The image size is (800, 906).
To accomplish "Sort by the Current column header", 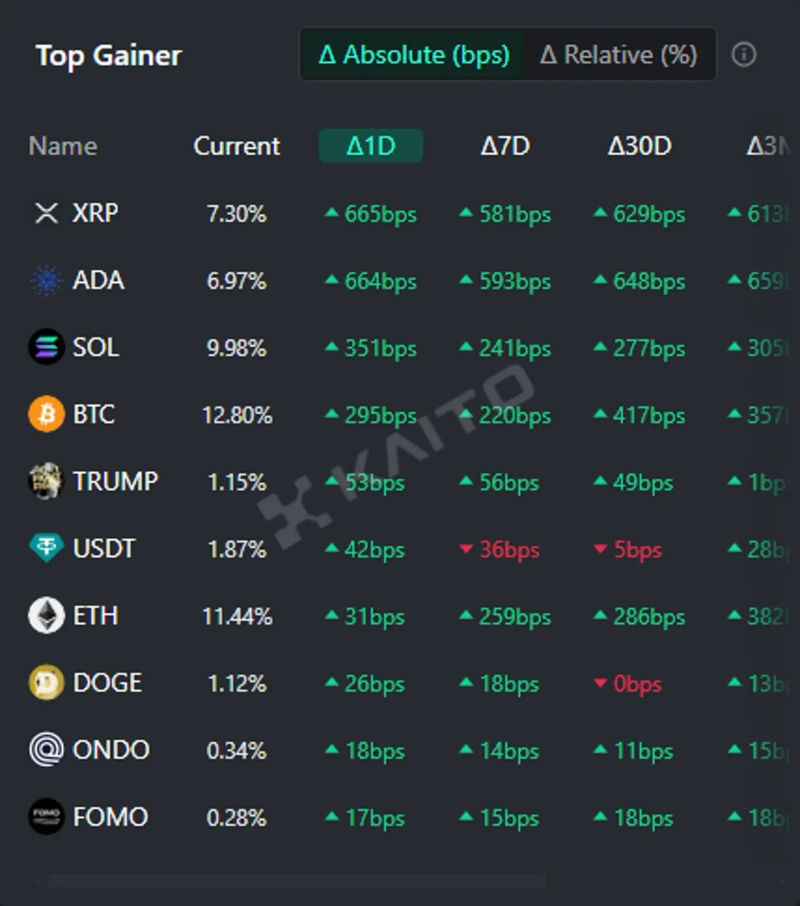I will coord(237,146).
